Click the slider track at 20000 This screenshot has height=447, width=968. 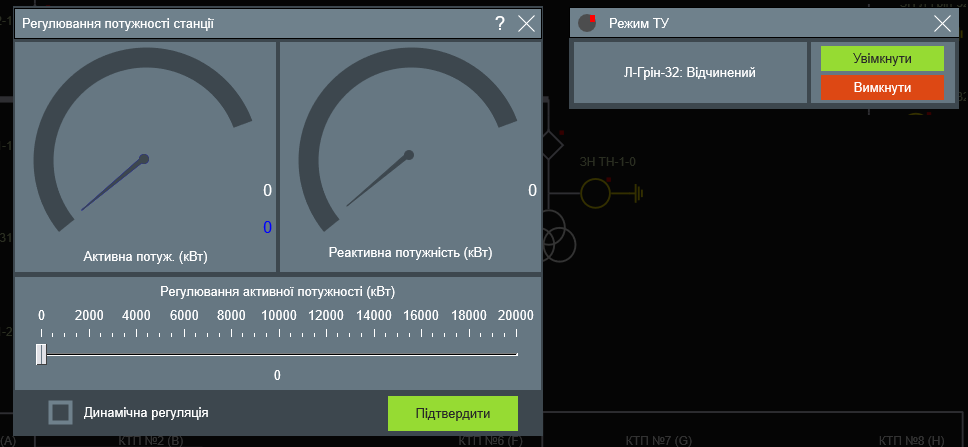click(516, 354)
